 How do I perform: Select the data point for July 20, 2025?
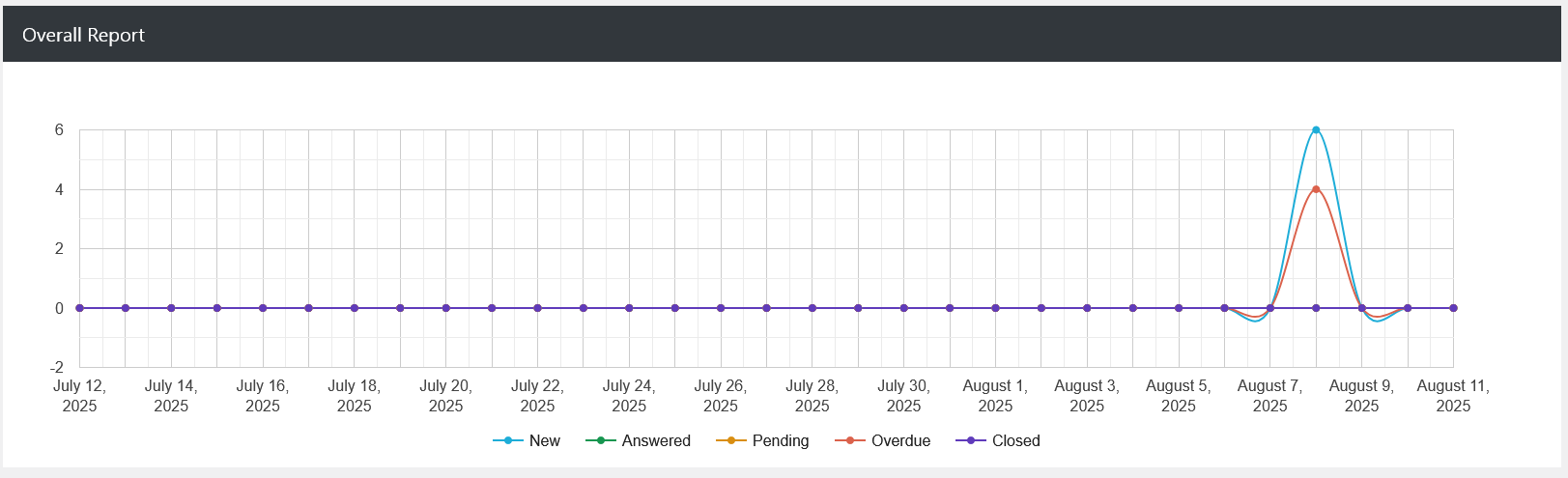445,308
